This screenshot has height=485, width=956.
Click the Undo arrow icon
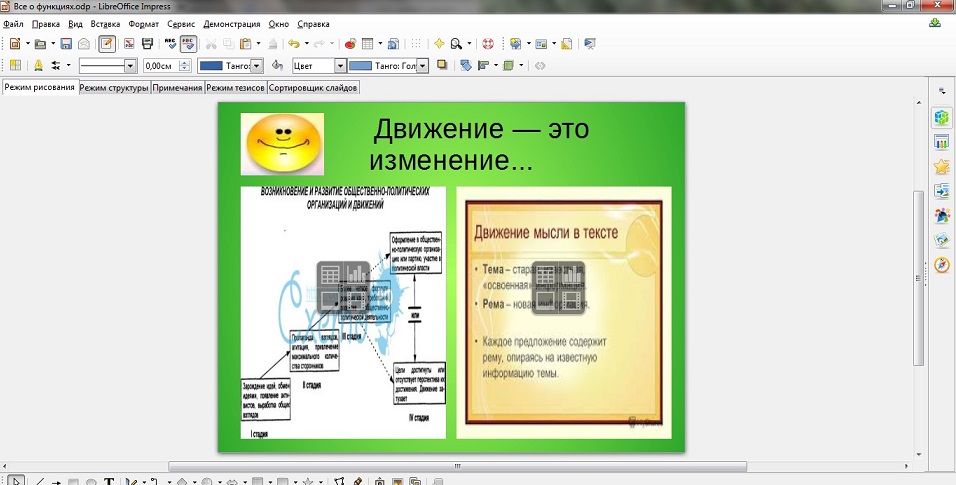click(293, 44)
